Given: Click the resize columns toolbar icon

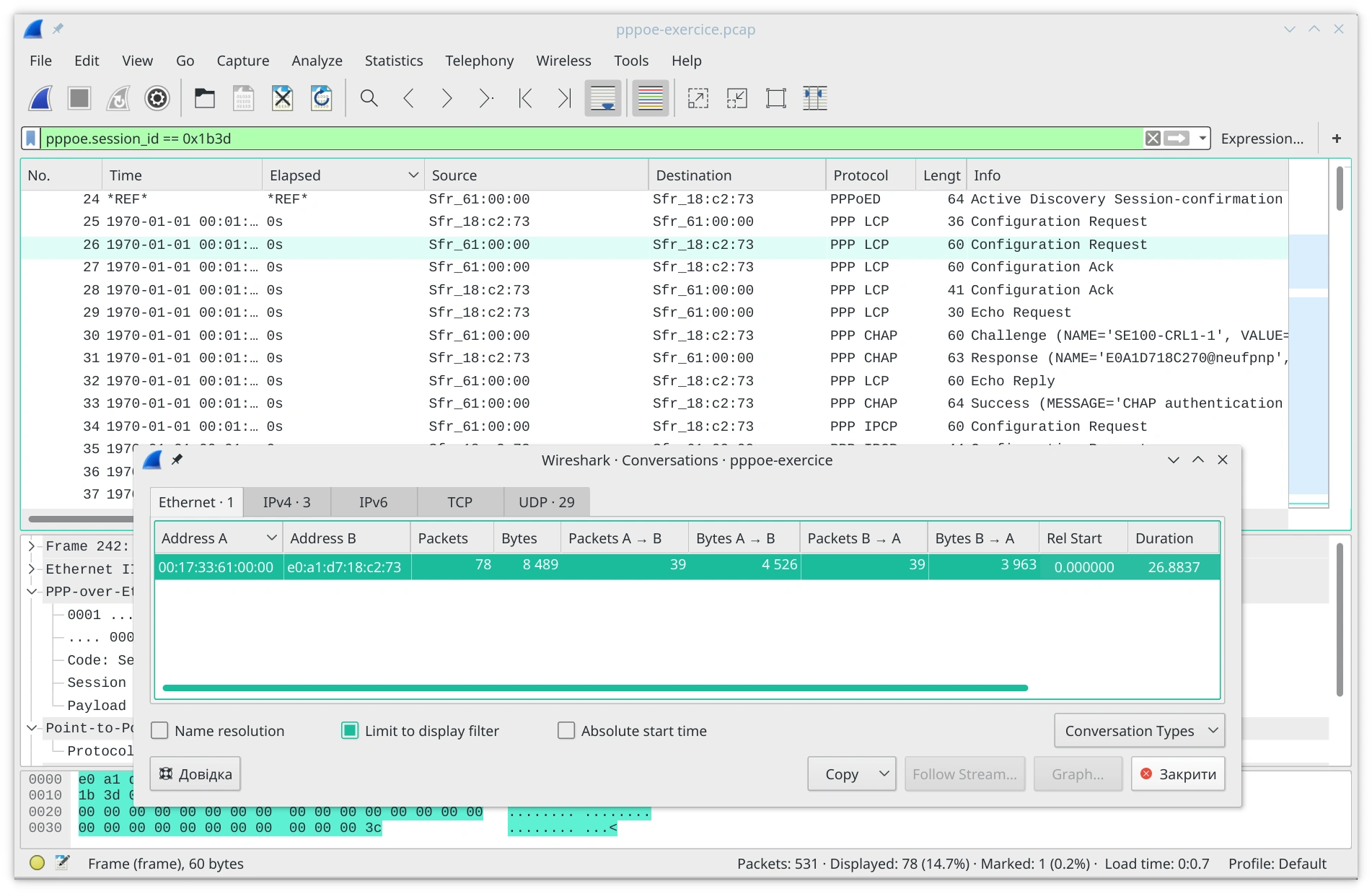Looking at the screenshot, I should pyautogui.click(x=815, y=98).
